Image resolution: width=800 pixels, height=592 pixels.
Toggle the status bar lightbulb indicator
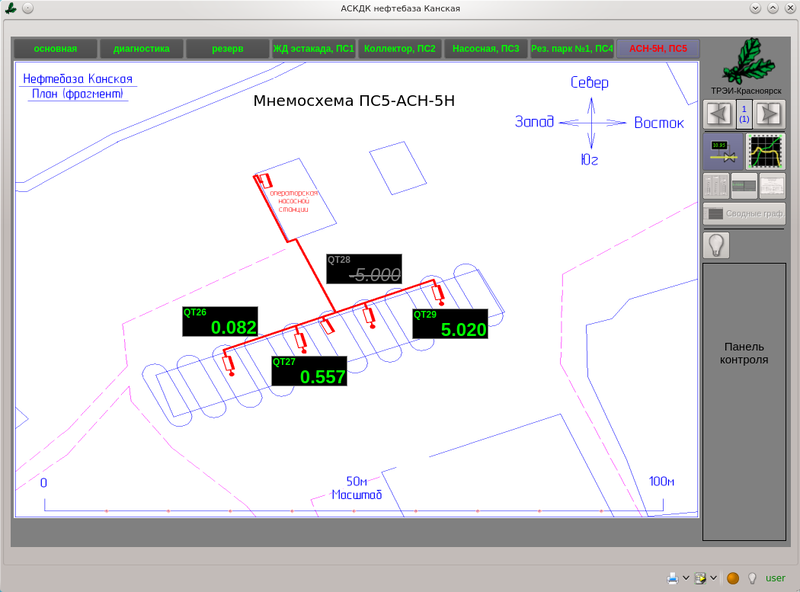[752, 578]
